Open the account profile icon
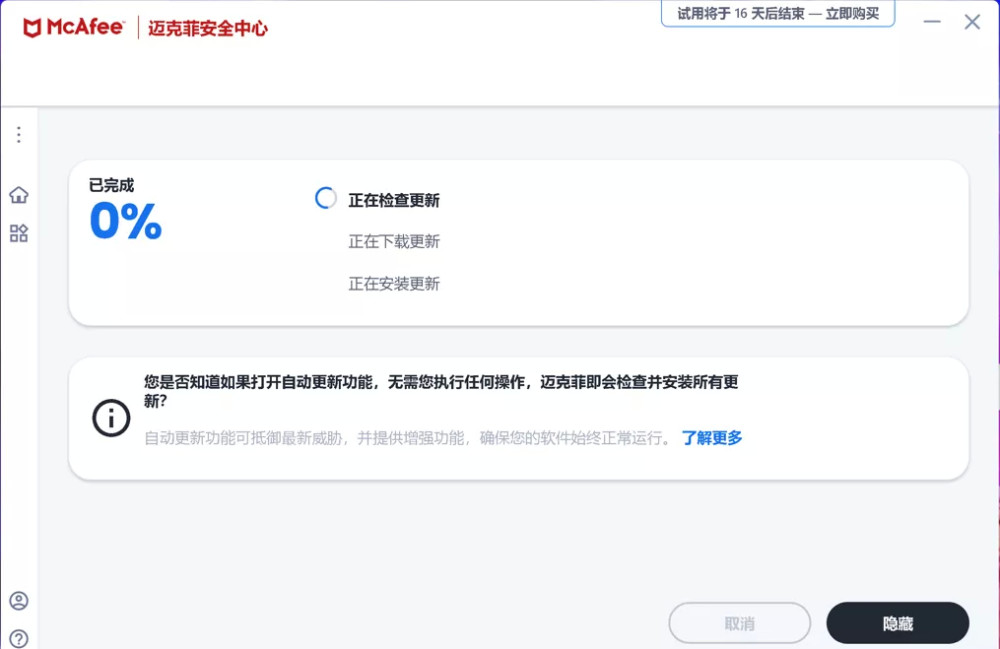The image size is (1000, 649). pos(19,601)
